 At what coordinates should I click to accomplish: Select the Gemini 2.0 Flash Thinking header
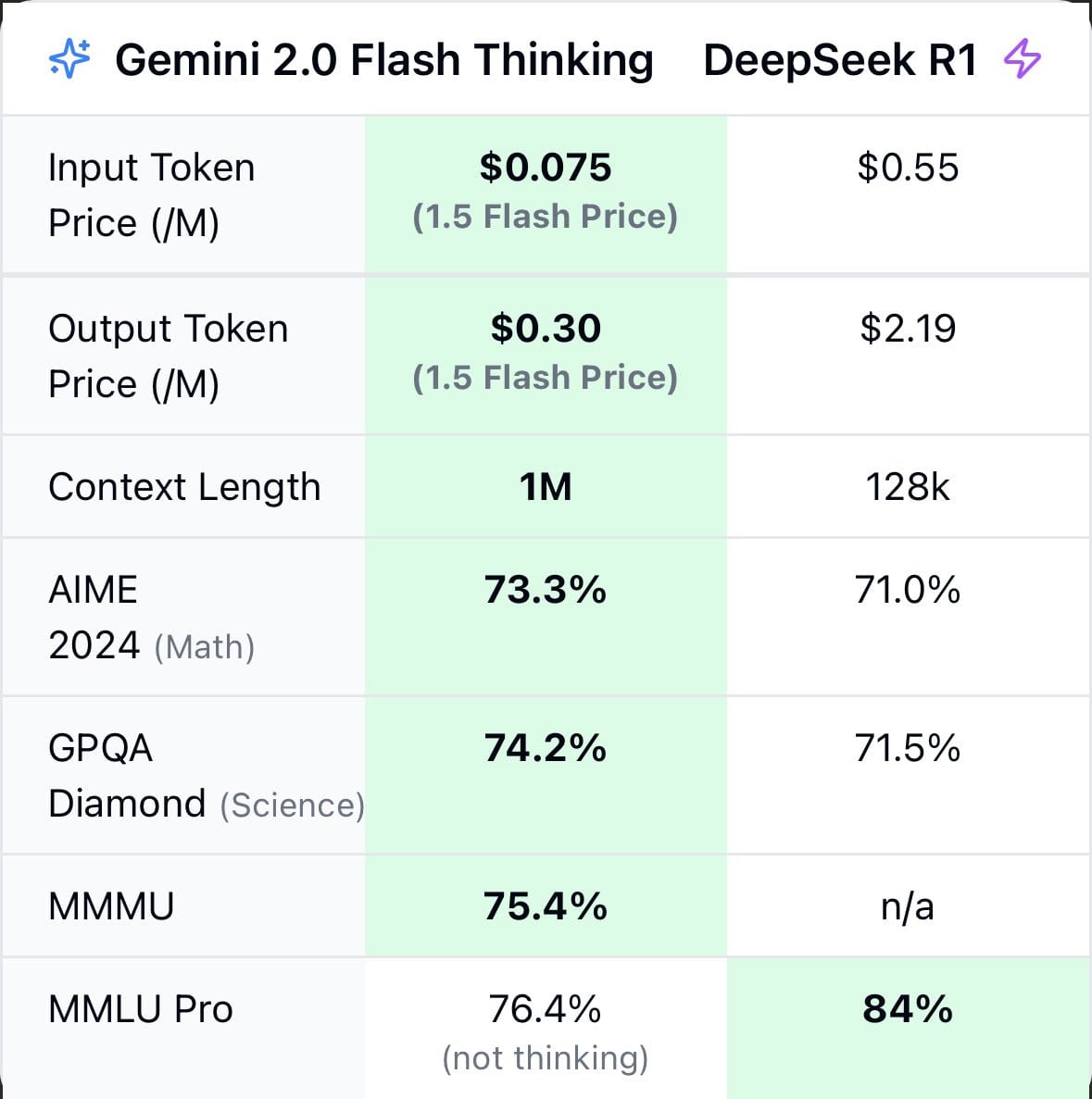pyautogui.click(x=383, y=60)
